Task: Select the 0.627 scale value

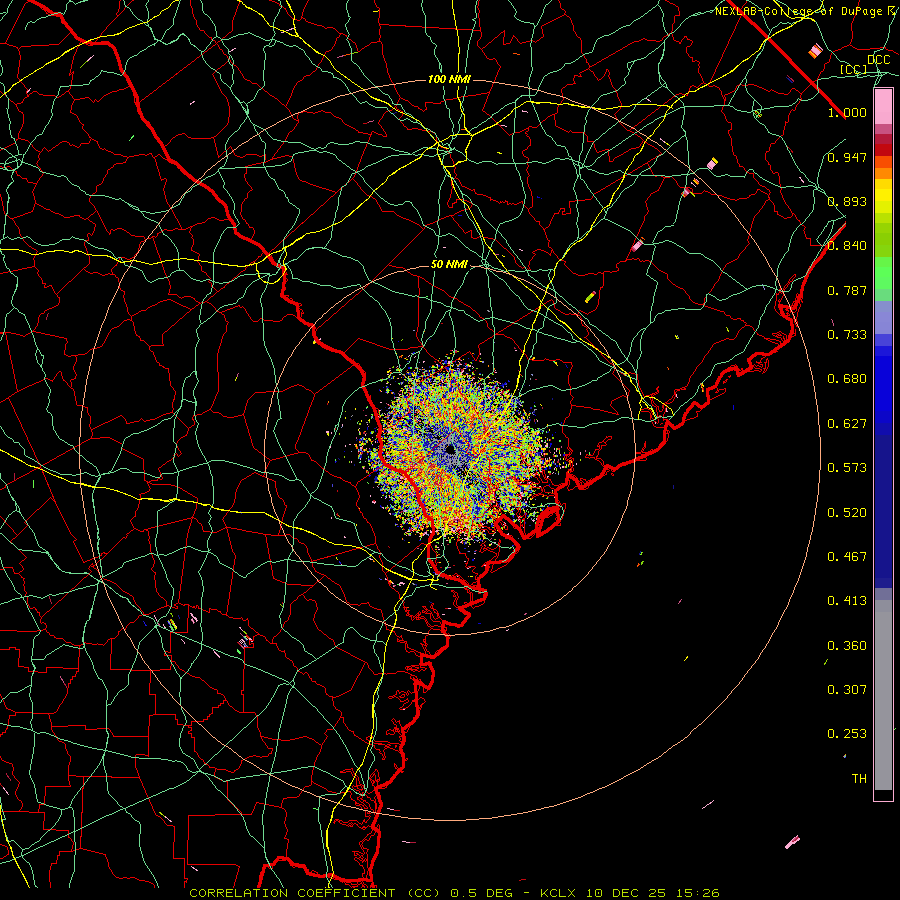Action: (x=847, y=423)
